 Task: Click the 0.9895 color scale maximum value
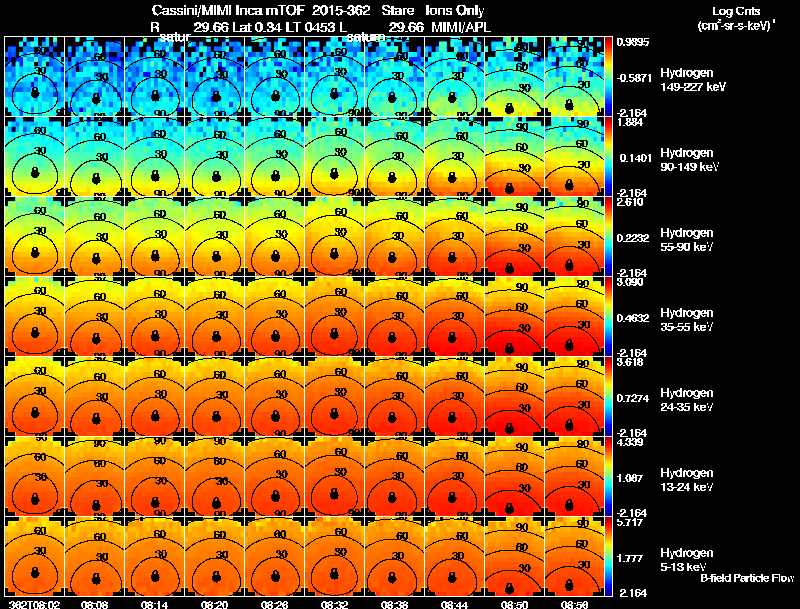[633, 42]
